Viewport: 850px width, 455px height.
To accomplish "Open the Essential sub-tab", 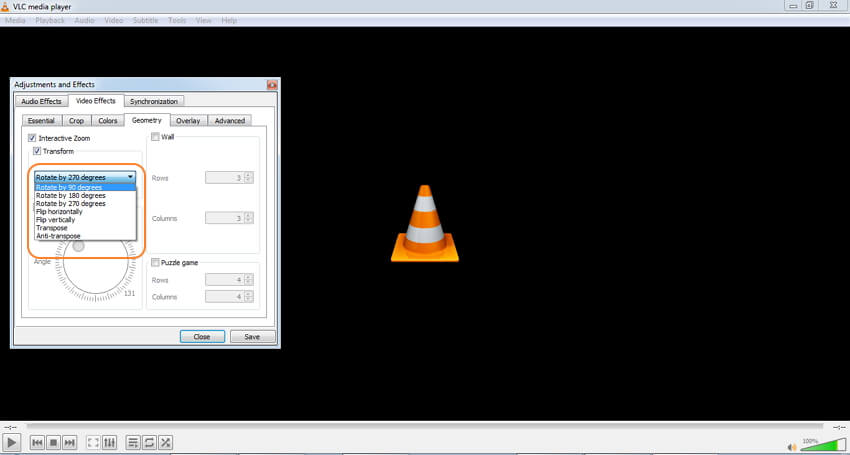I will click(x=41, y=121).
